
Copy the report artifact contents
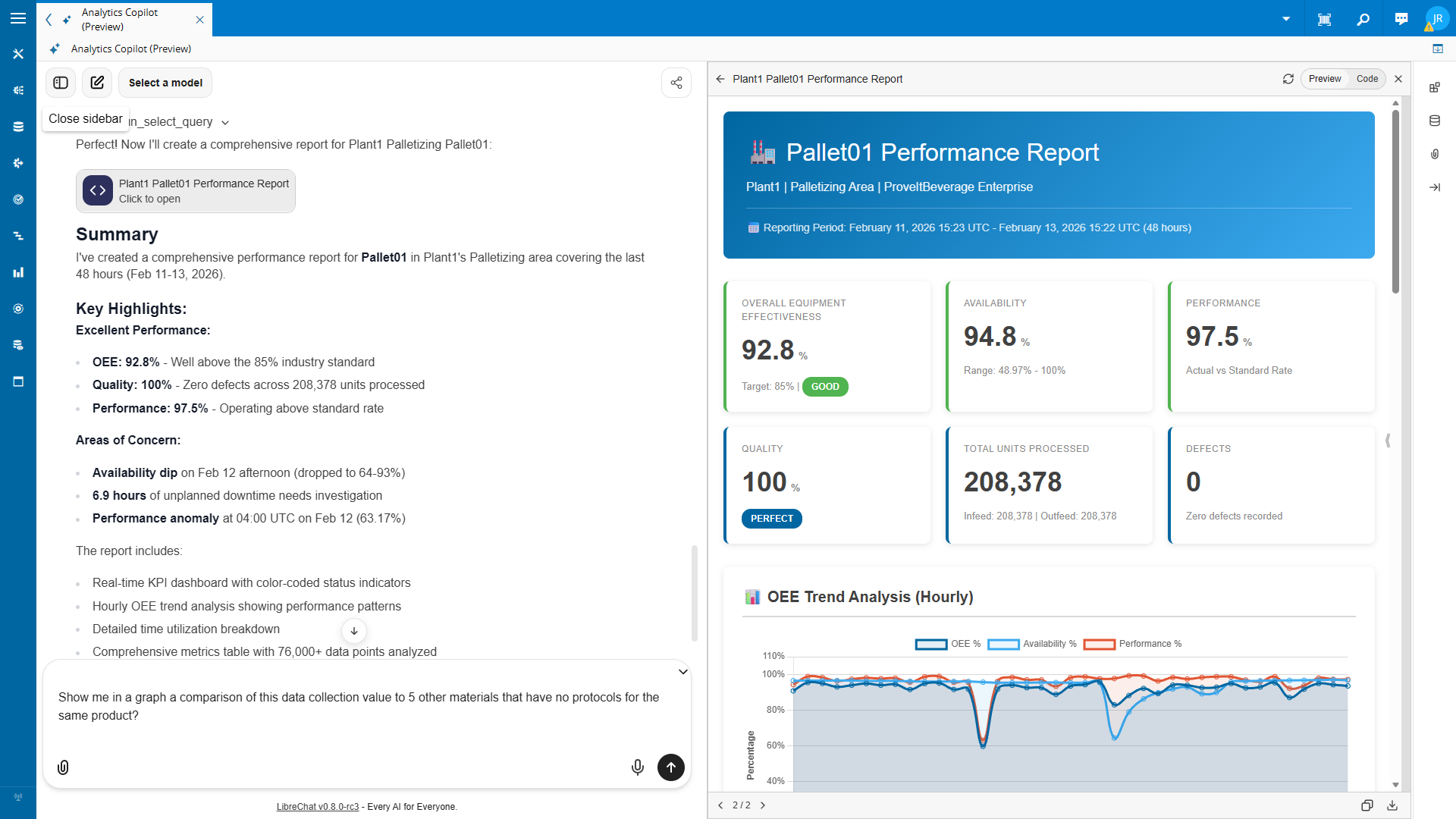tap(1367, 805)
